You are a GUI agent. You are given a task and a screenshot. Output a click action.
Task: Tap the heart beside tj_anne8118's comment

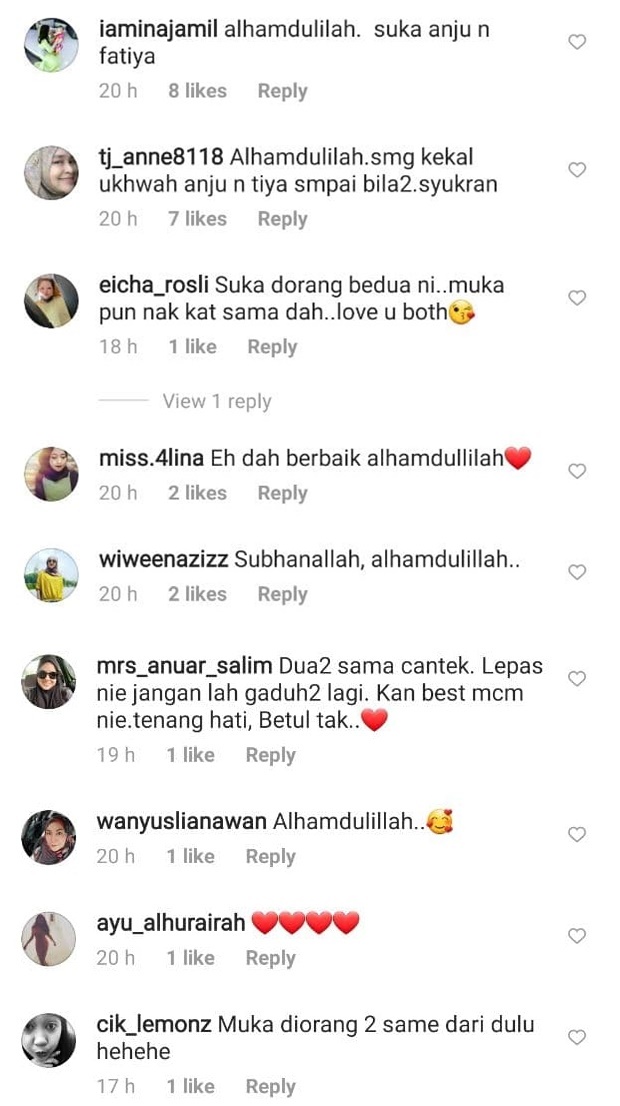point(577,170)
